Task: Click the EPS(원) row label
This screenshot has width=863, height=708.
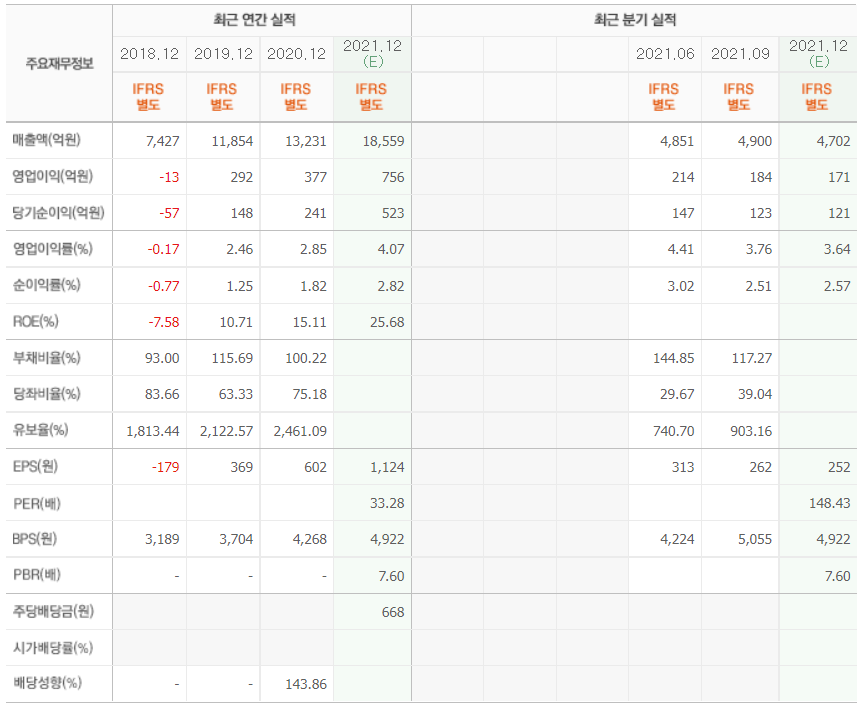Action: click(x=35, y=466)
